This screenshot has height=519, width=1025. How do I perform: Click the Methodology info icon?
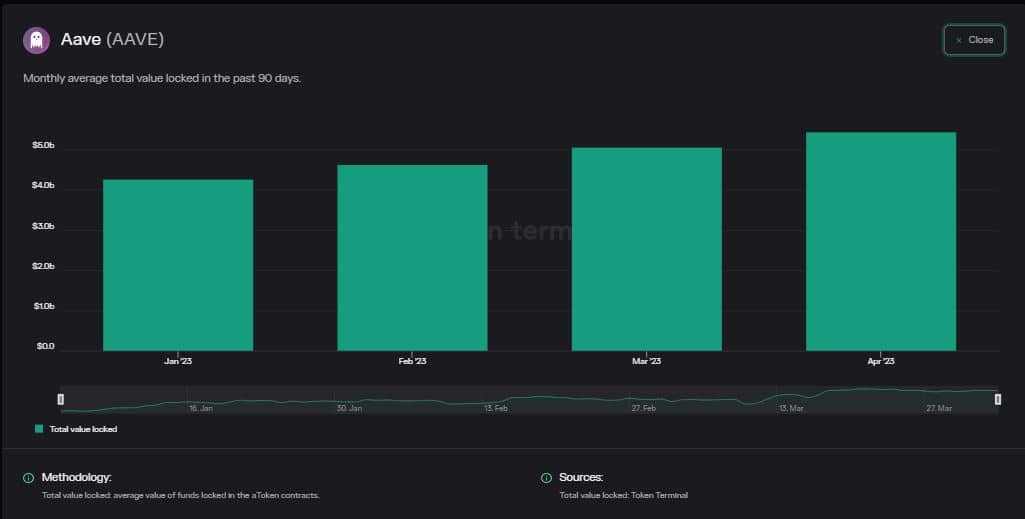pos(28,478)
